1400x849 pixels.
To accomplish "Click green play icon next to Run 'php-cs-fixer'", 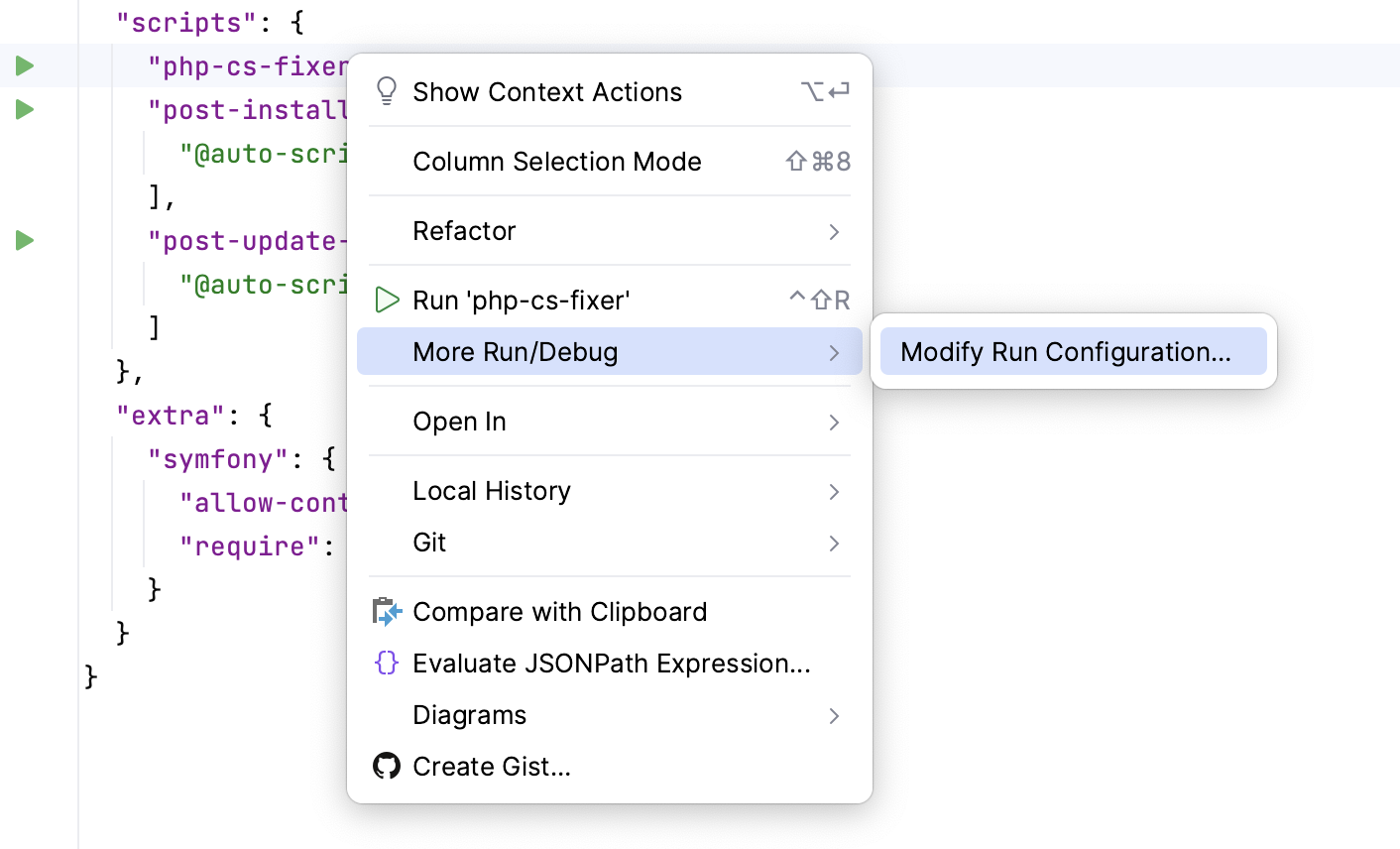I will pos(387,300).
